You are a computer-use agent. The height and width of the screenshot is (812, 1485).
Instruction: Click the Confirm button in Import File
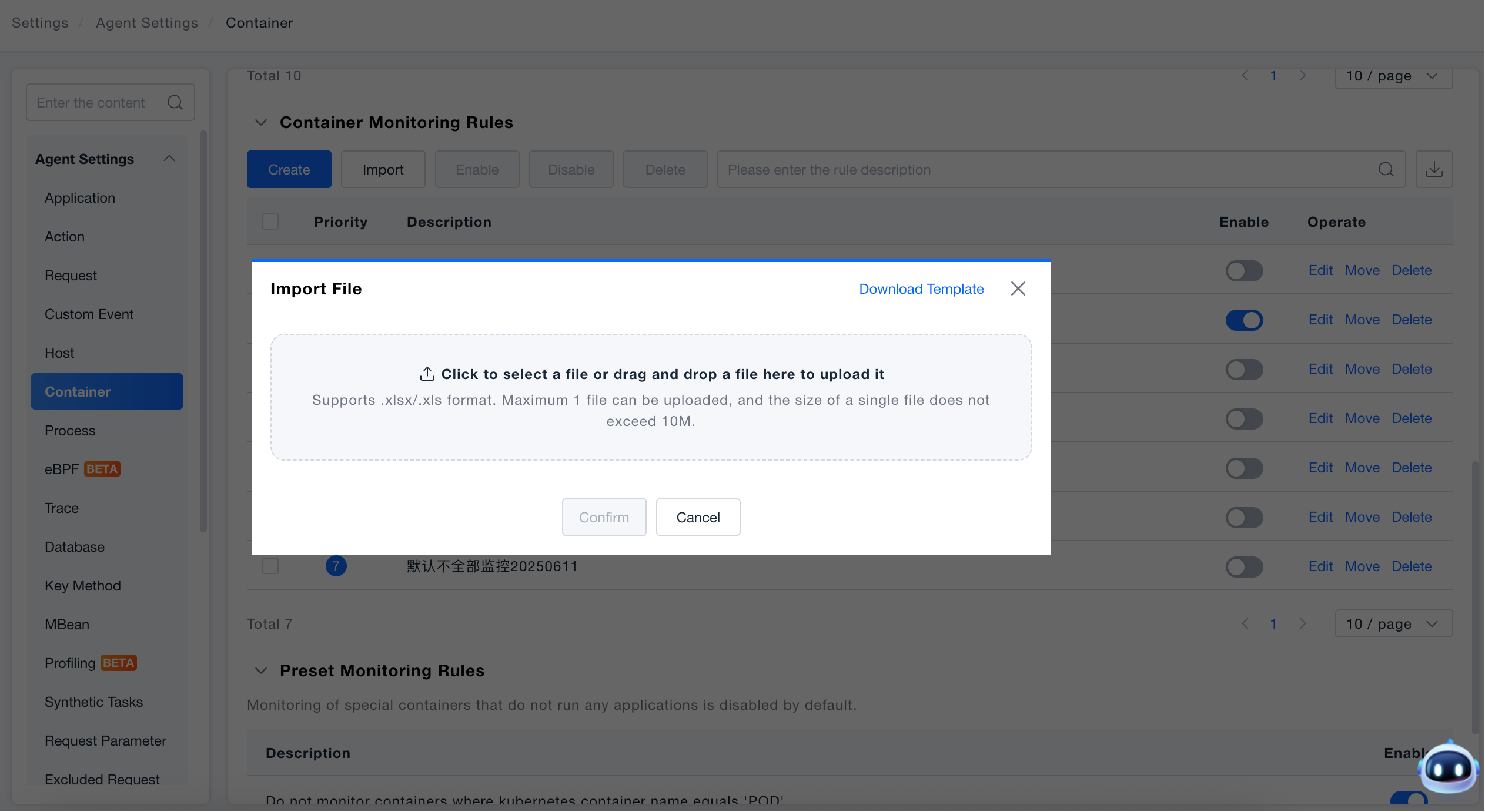click(x=604, y=517)
